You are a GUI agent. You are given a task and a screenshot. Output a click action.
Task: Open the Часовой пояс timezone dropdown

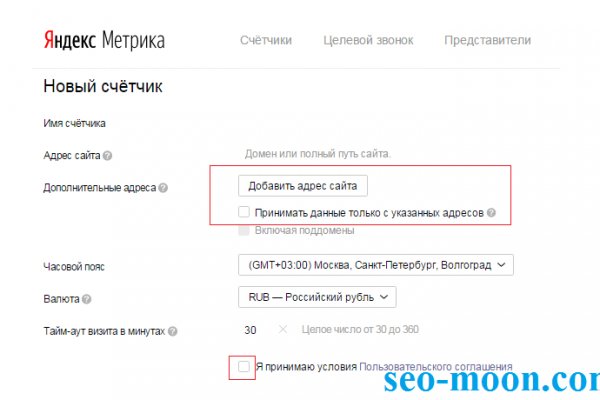(x=376, y=266)
